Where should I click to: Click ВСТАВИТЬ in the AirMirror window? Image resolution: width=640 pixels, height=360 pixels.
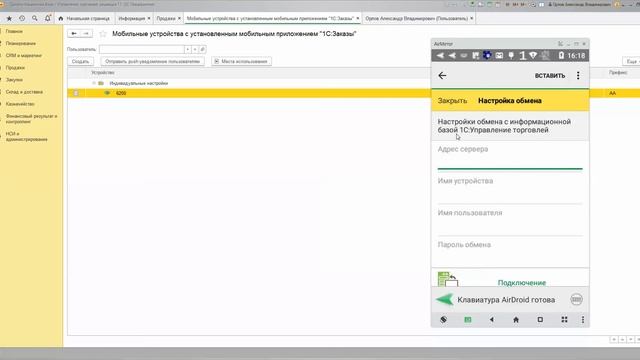(x=550, y=76)
